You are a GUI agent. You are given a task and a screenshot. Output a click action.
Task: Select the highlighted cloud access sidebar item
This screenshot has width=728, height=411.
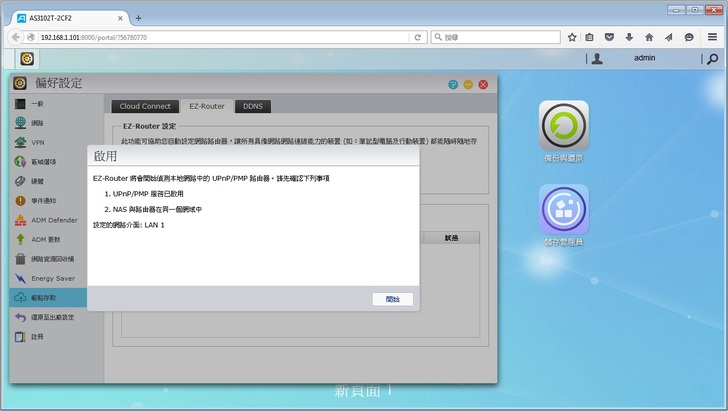click(x=48, y=298)
